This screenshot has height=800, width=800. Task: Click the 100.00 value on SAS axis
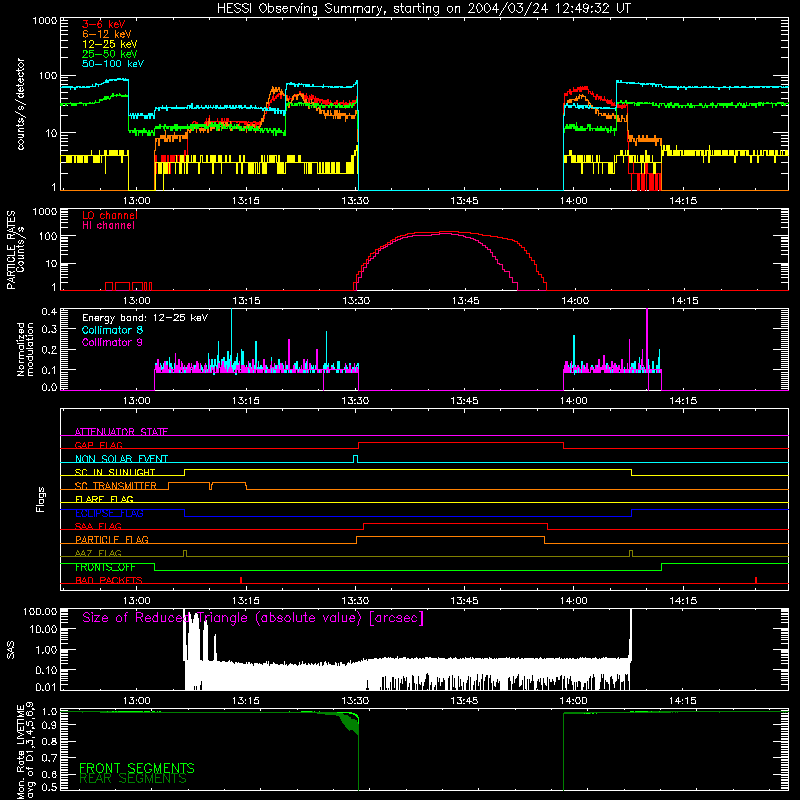point(39,612)
